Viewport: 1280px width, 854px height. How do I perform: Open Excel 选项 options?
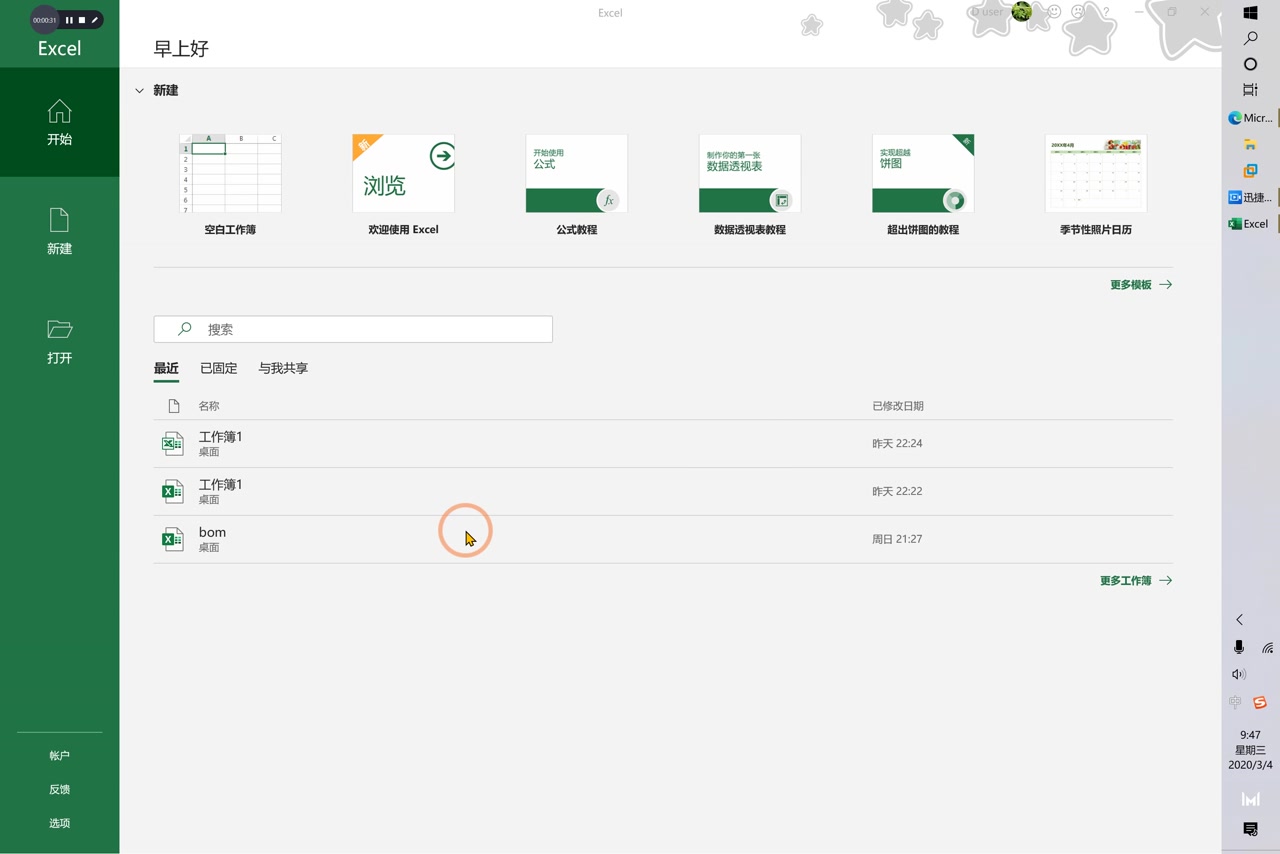pyautogui.click(x=59, y=824)
